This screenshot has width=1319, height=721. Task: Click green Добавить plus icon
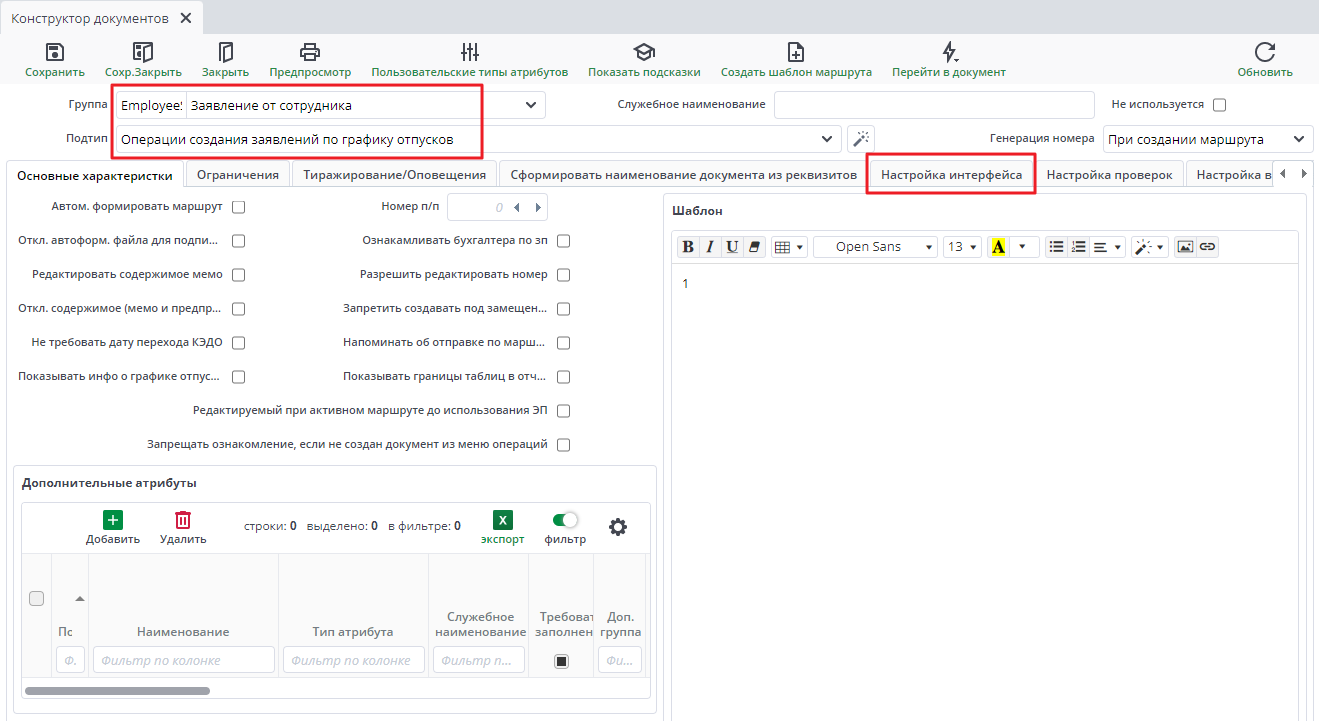113,520
